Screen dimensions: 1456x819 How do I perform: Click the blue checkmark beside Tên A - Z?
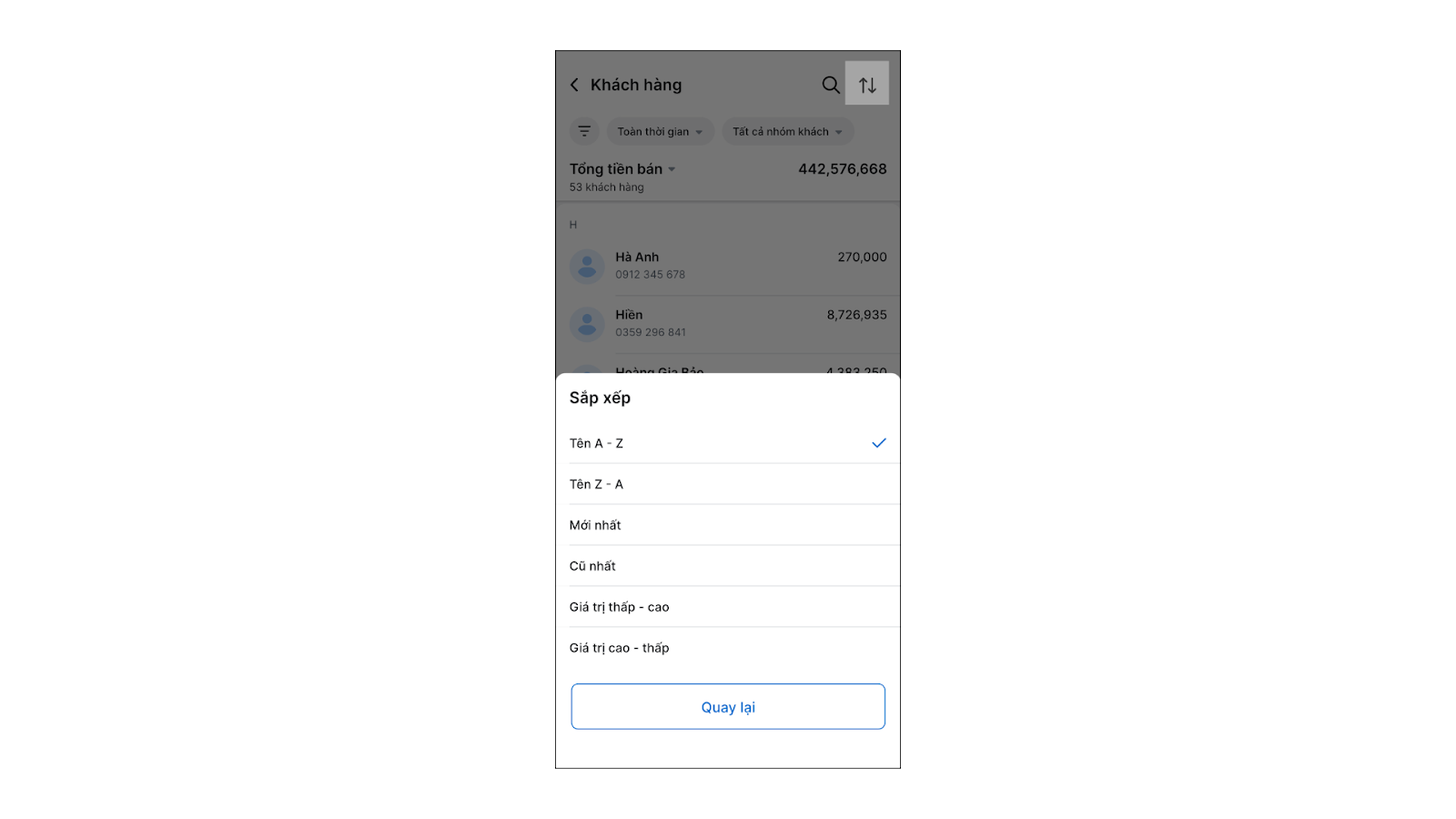878,443
